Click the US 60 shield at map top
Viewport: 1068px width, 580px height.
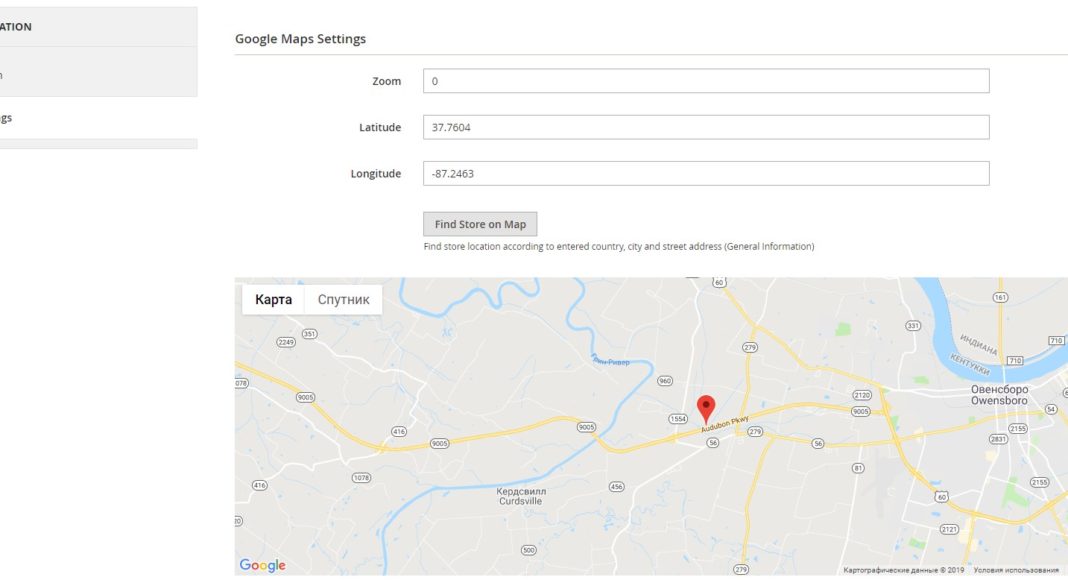click(x=718, y=283)
